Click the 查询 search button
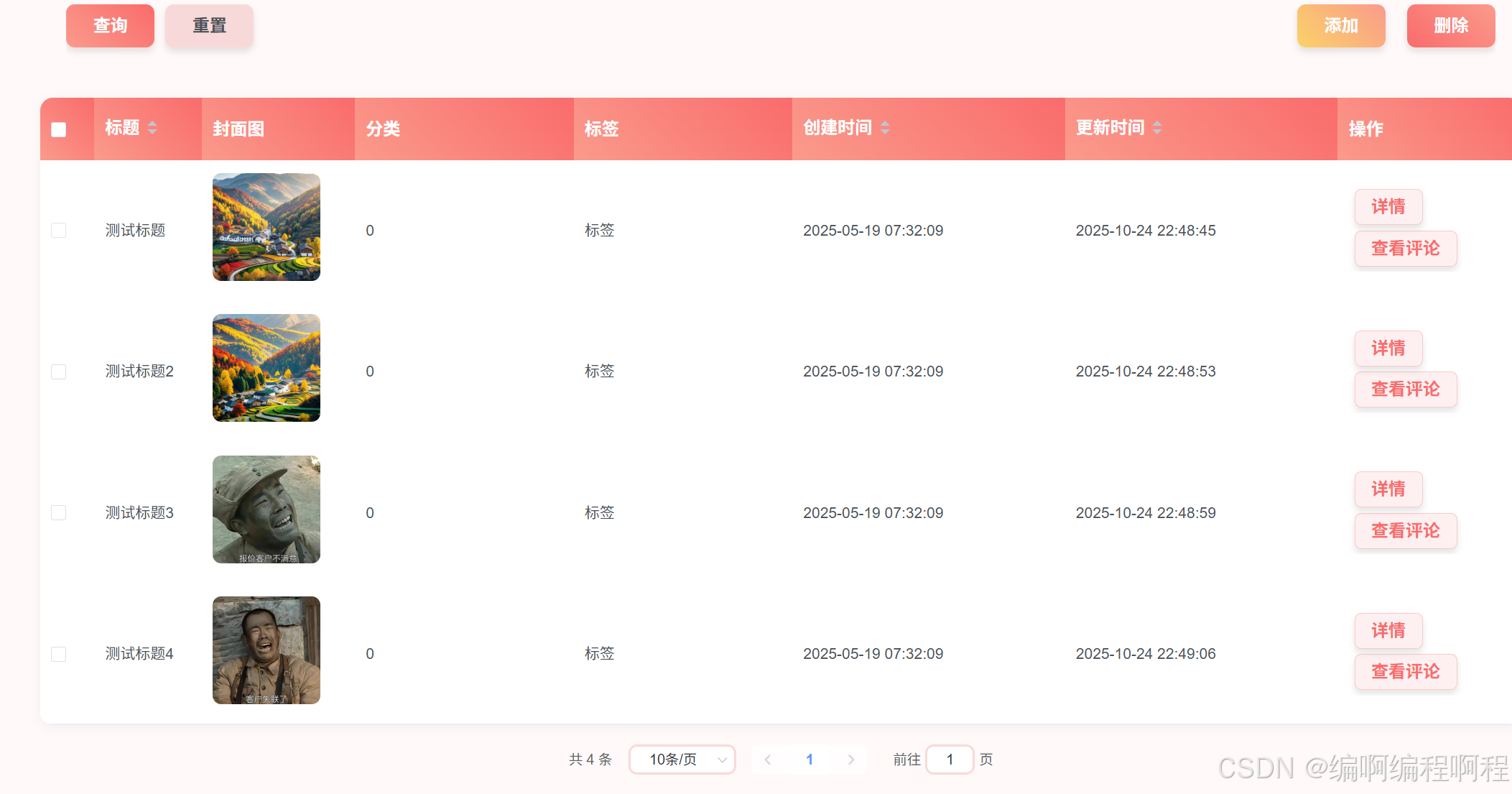 click(x=110, y=26)
